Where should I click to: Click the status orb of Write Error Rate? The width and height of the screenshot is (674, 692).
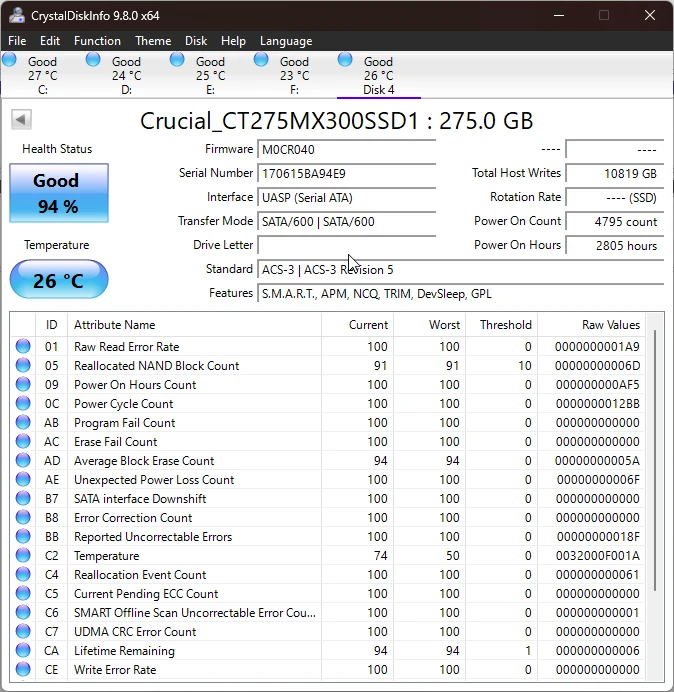click(x=23, y=669)
